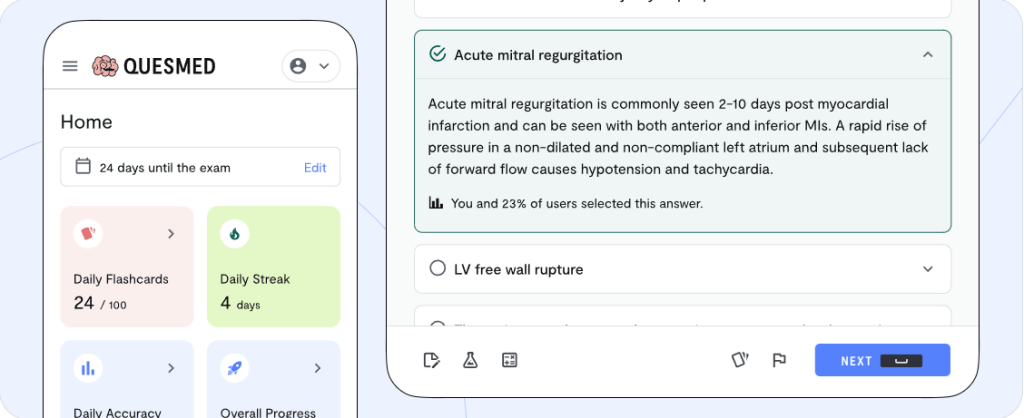The width and height of the screenshot is (1024, 418).
Task: Open the user account dropdown
Action: [310, 66]
